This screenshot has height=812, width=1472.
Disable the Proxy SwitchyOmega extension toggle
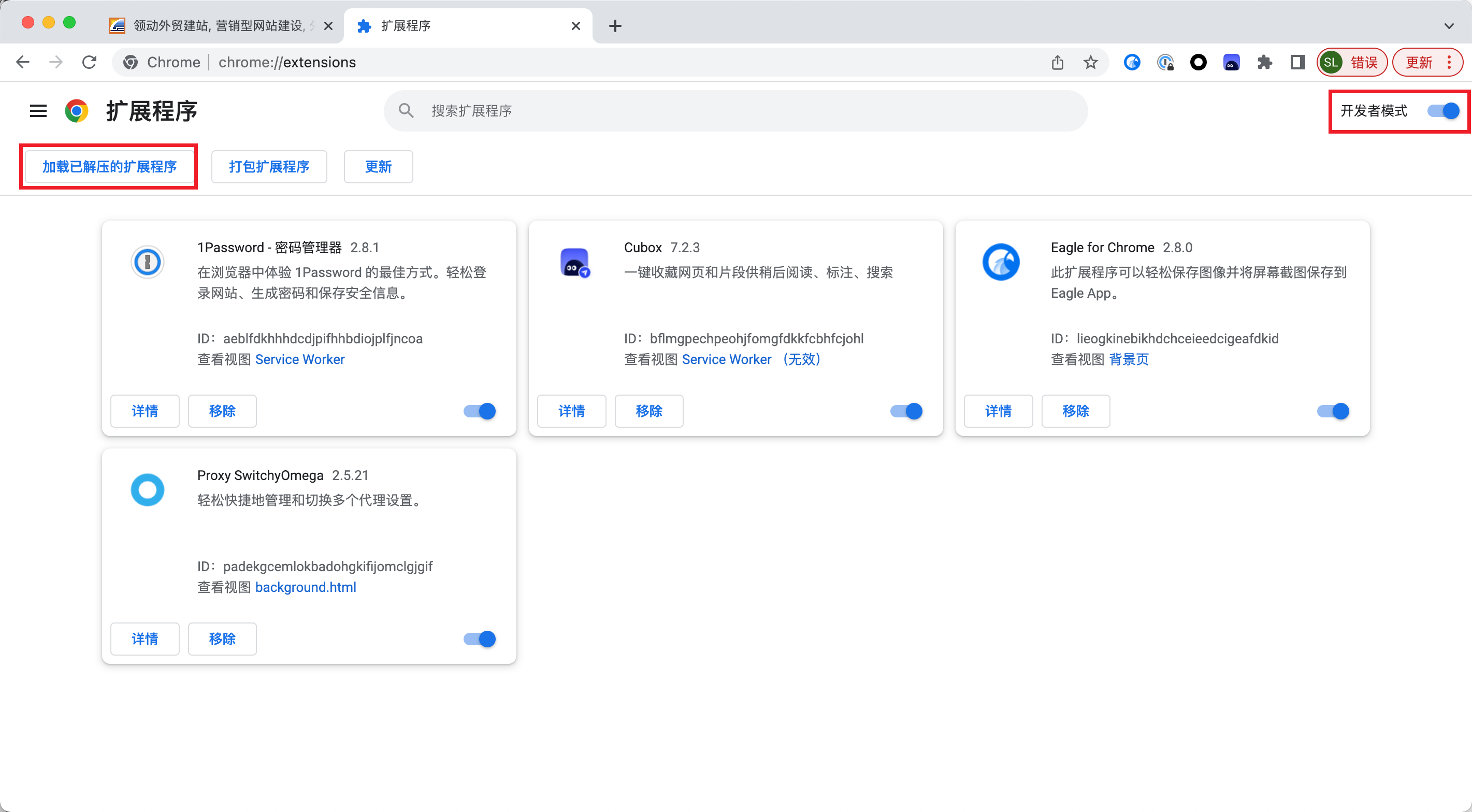point(480,639)
